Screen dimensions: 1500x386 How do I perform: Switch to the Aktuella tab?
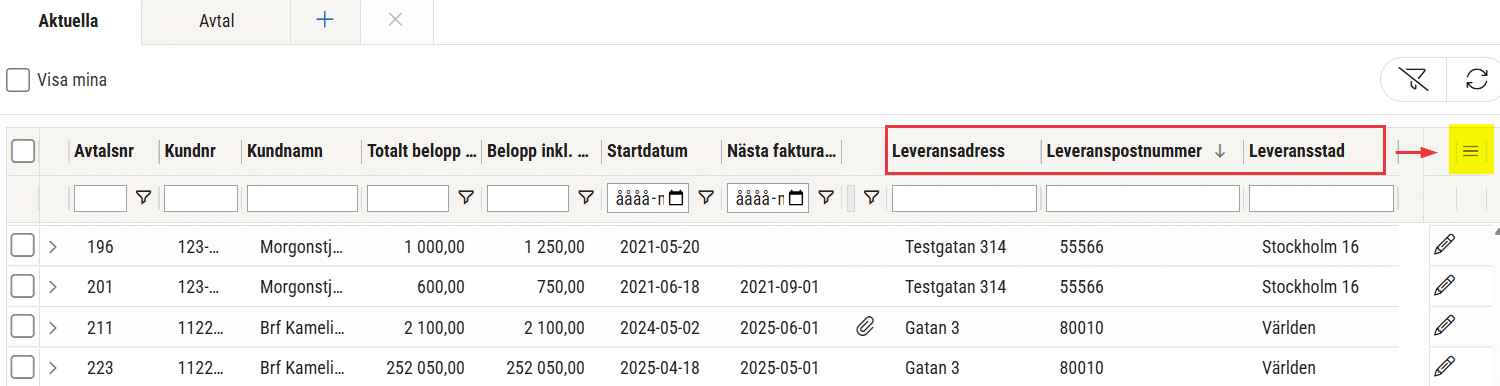[69, 21]
